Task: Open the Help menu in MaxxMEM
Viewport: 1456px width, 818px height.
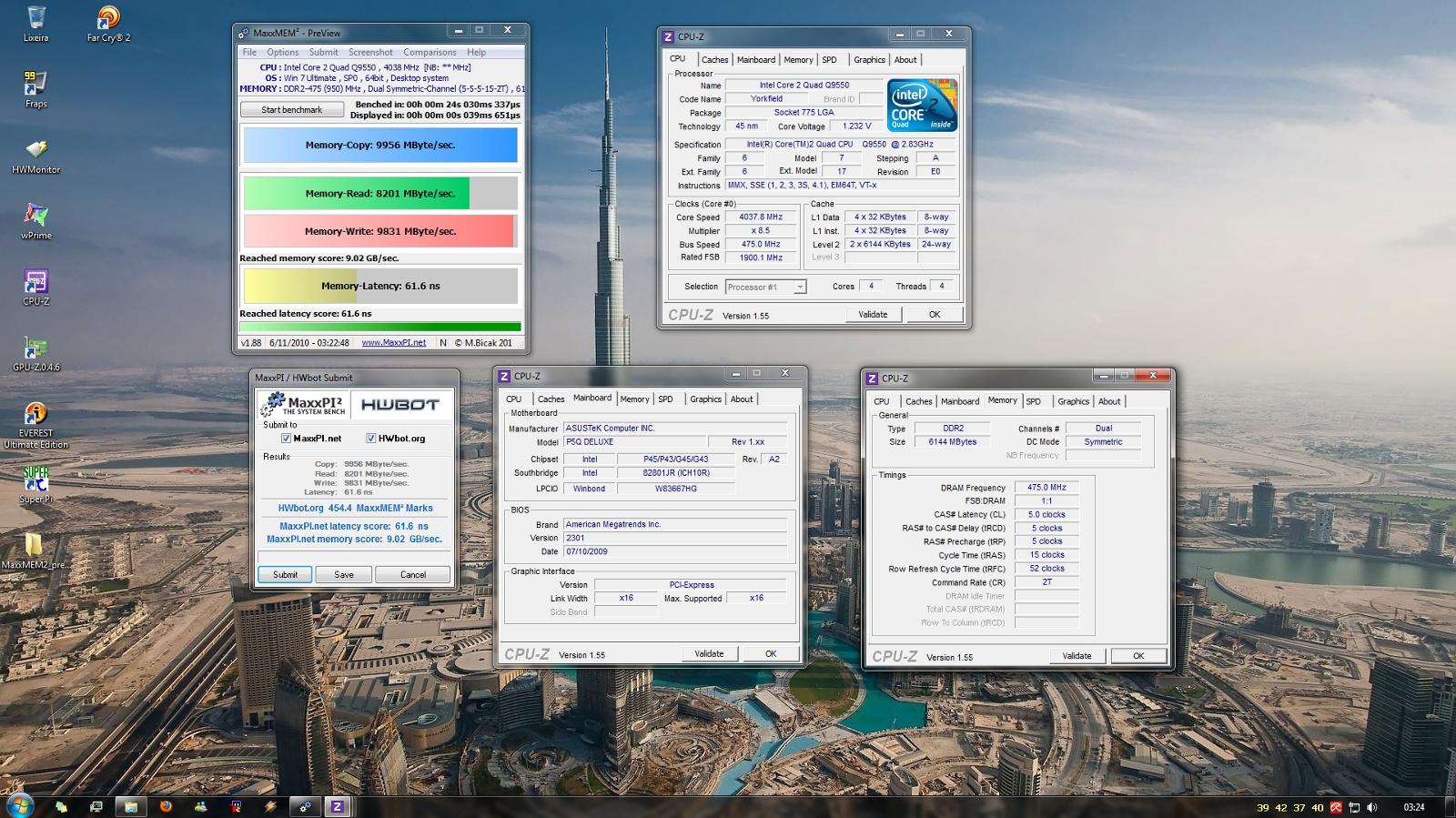Action: (476, 52)
